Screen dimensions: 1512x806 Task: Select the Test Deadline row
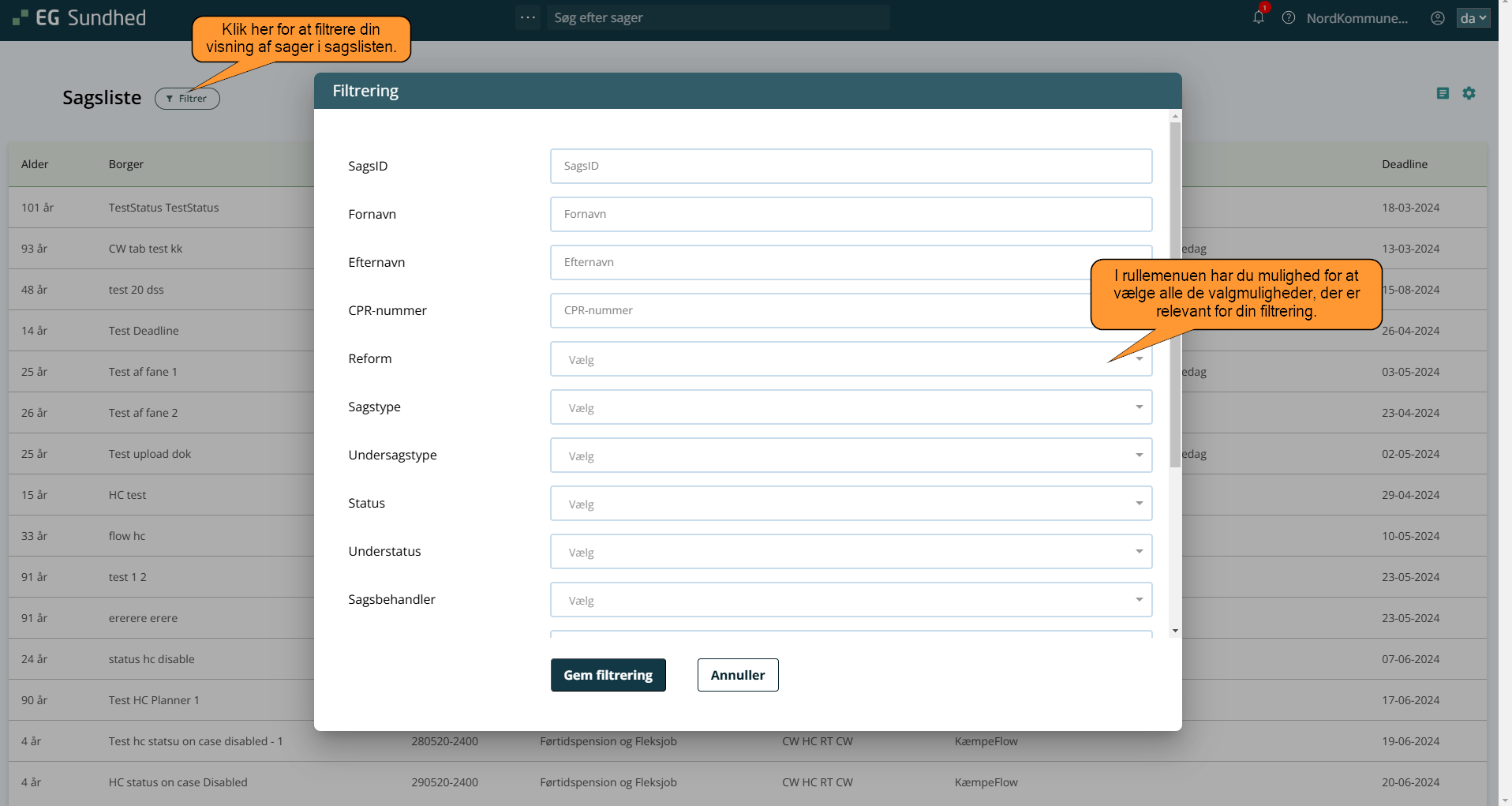(x=747, y=331)
